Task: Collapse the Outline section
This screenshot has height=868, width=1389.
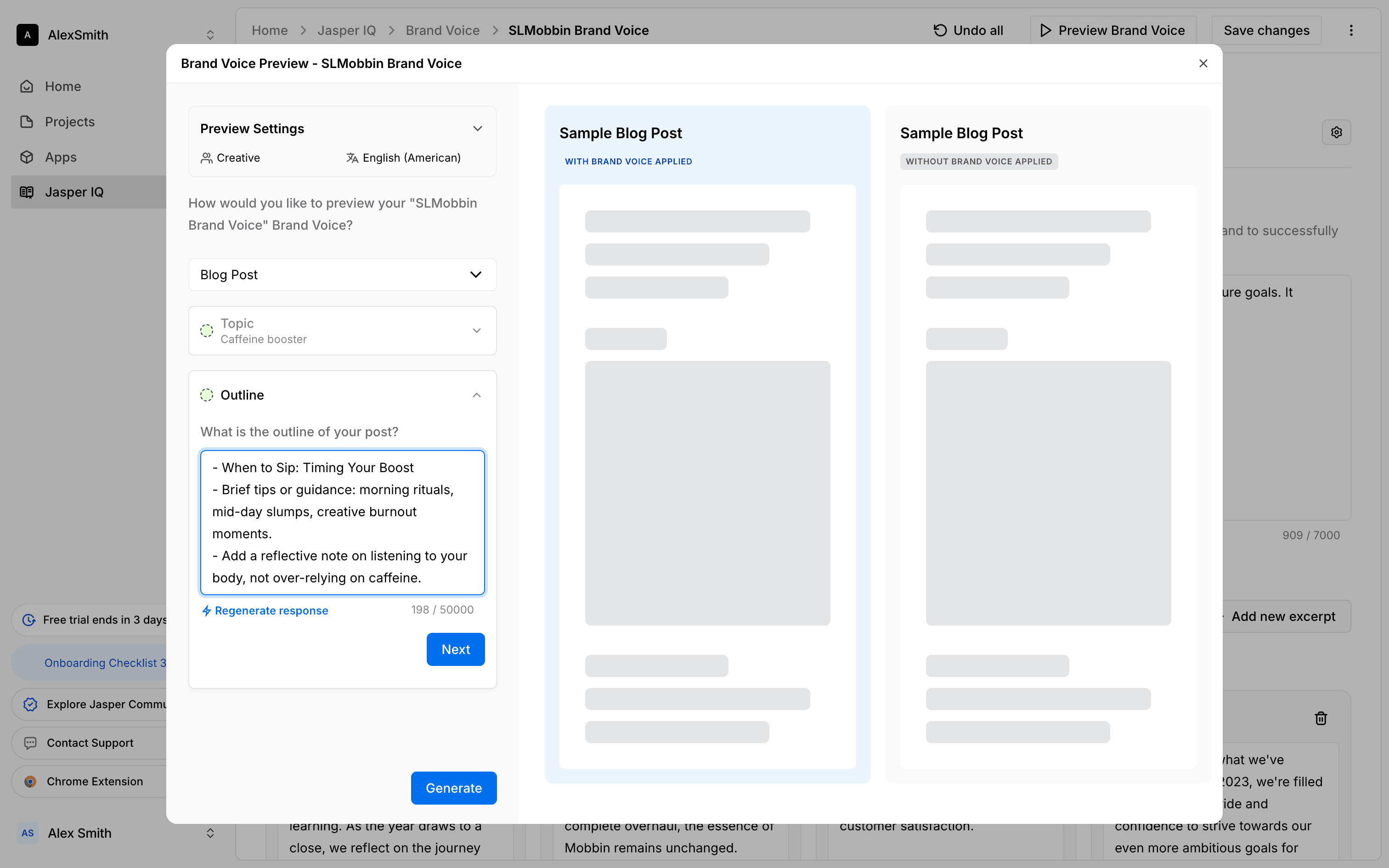Action: (476, 395)
